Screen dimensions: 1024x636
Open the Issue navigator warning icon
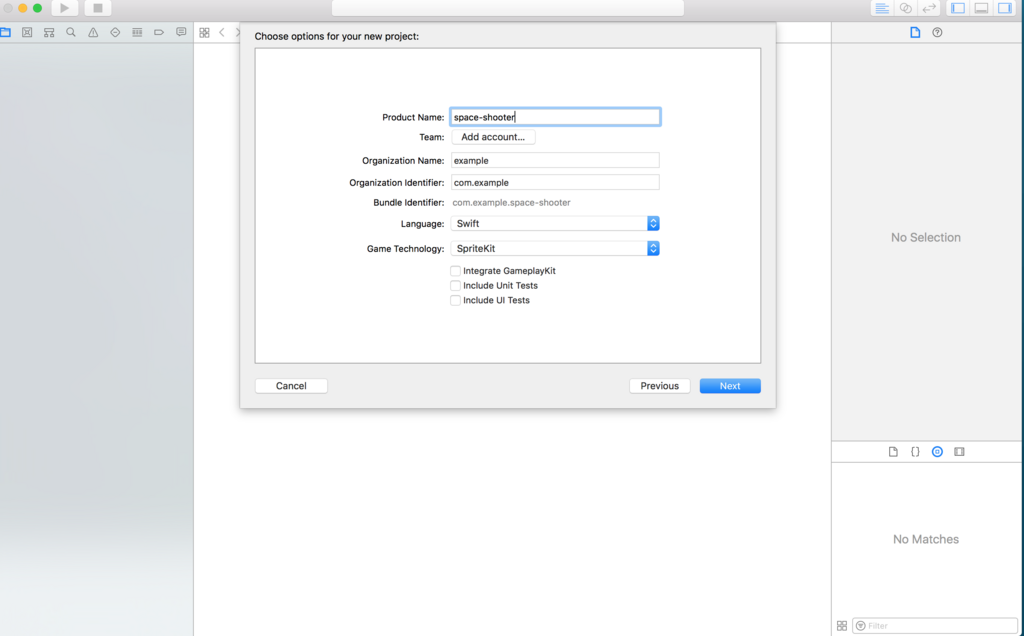point(93,32)
